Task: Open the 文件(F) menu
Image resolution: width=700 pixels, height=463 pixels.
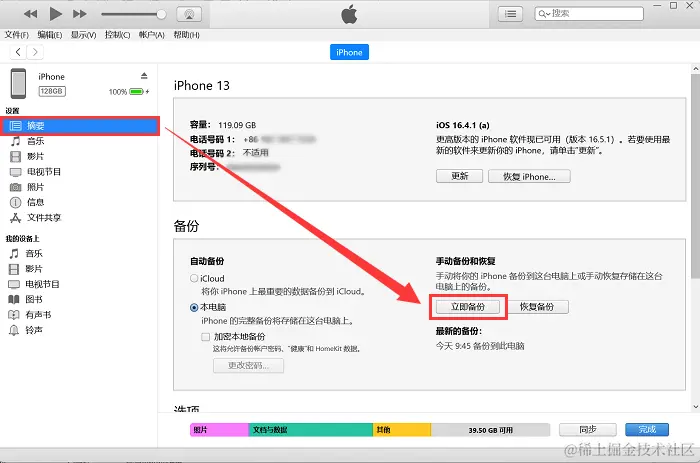Action: point(17,35)
